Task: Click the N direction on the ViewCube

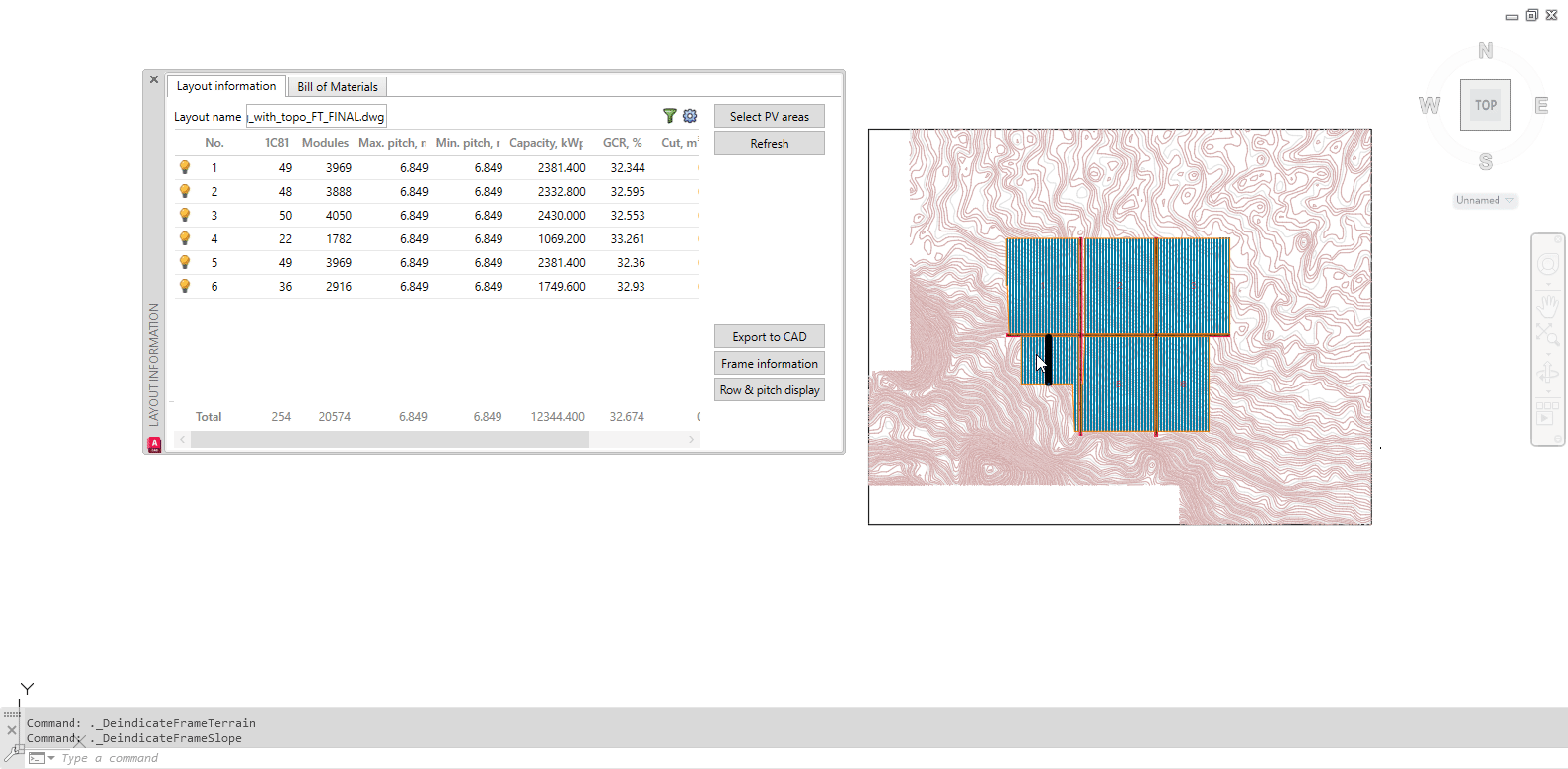Action: pyautogui.click(x=1486, y=50)
